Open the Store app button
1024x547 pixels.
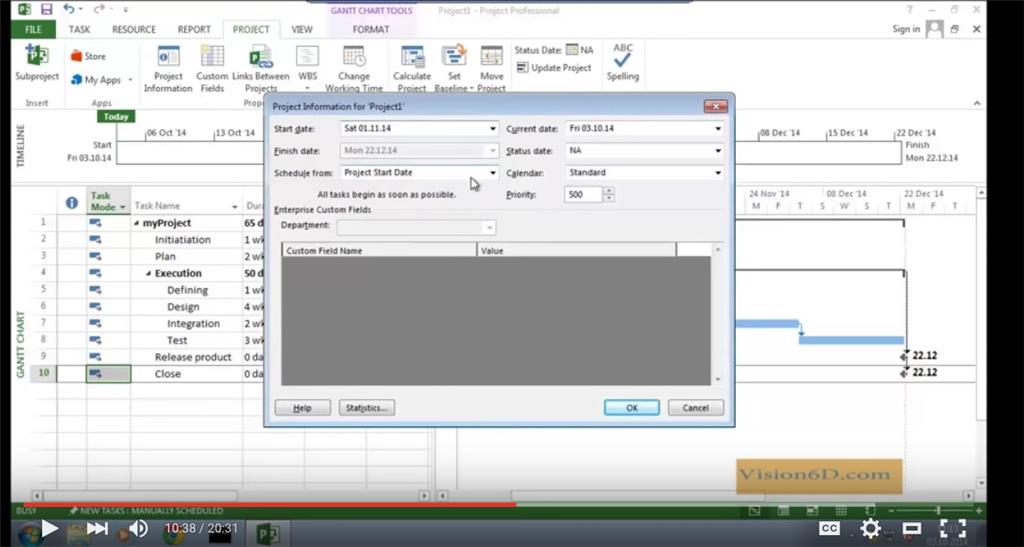coord(88,56)
